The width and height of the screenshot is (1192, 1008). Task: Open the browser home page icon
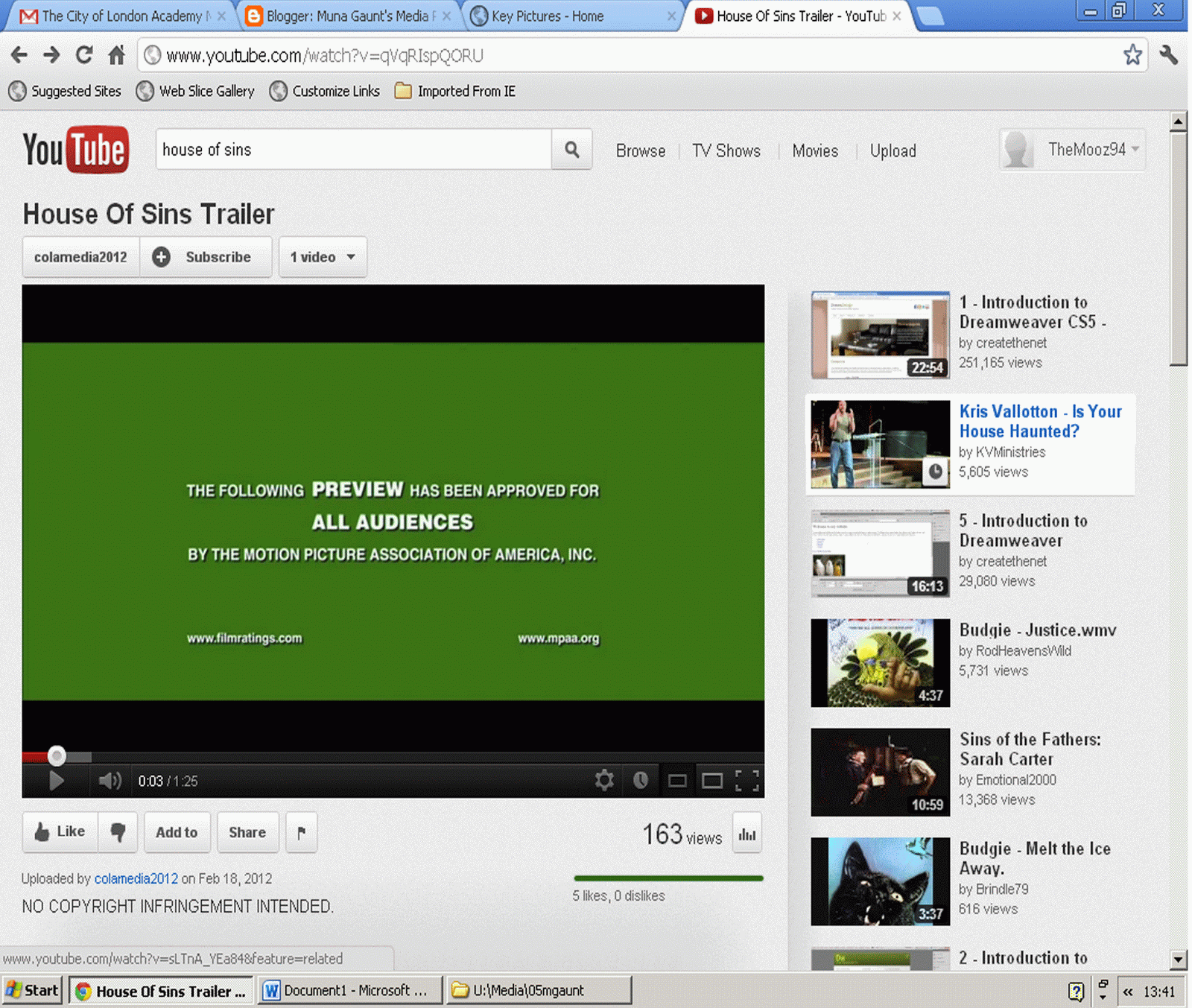(117, 55)
